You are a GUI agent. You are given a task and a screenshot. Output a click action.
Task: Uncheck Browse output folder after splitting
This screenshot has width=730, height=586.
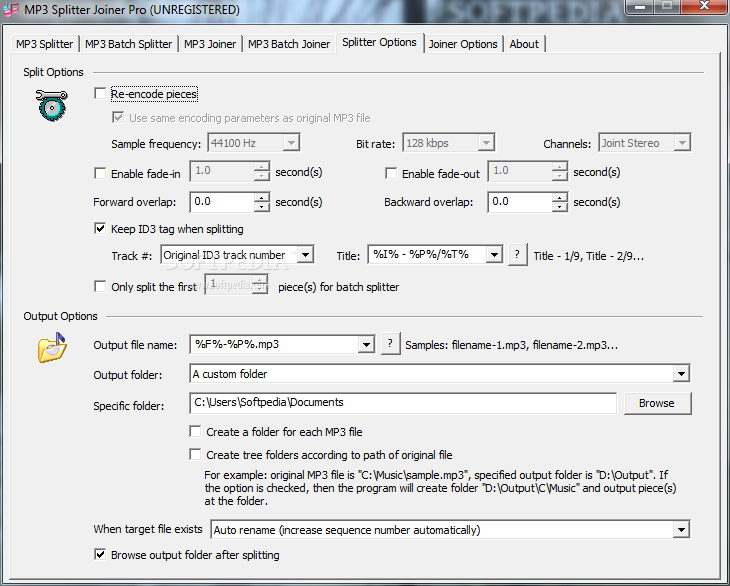point(100,554)
